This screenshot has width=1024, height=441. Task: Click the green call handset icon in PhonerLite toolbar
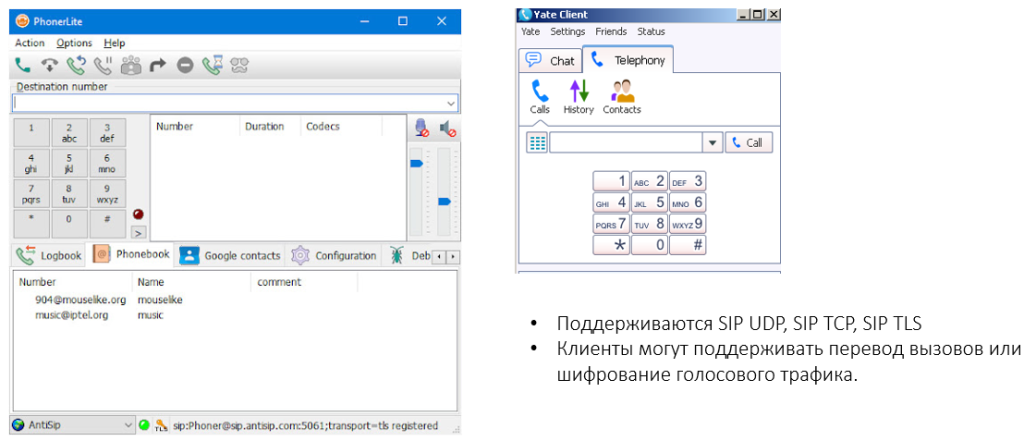23,65
